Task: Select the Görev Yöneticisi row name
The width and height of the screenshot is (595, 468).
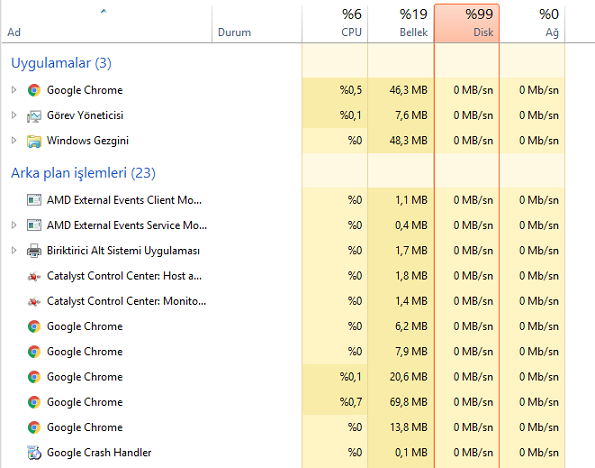Action: 85,115
